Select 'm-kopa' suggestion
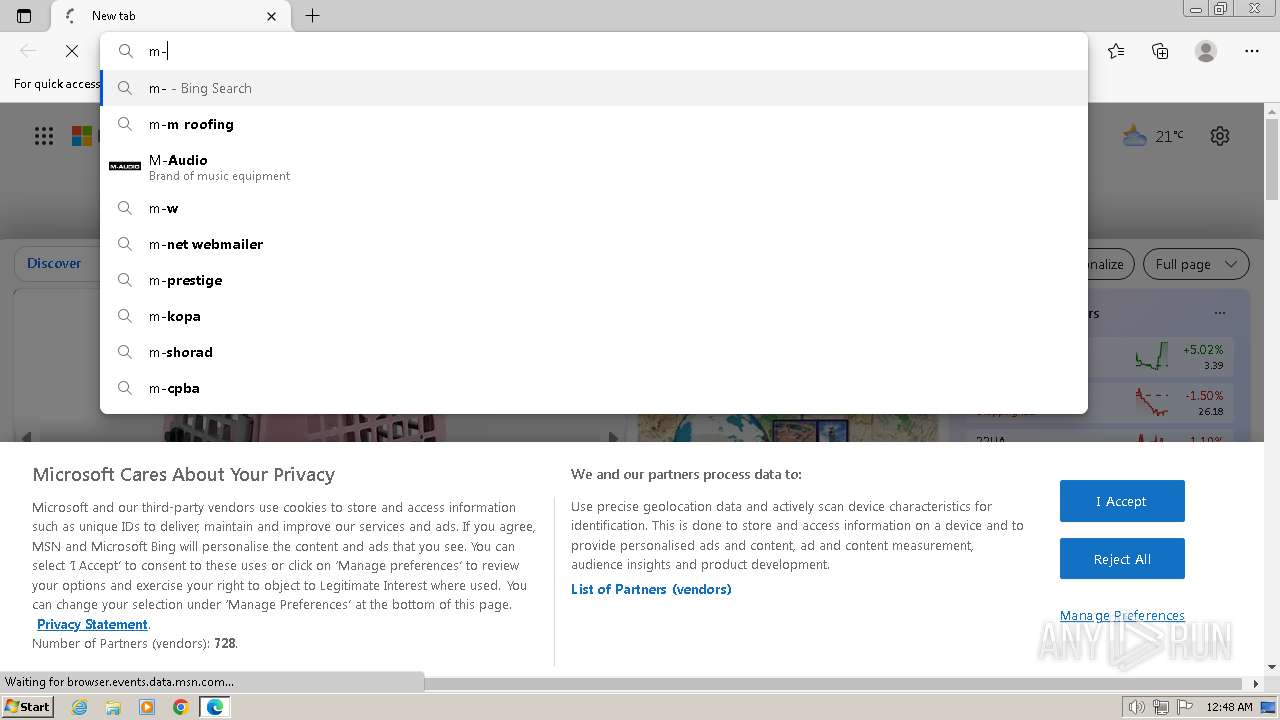The image size is (1280, 720). (593, 316)
